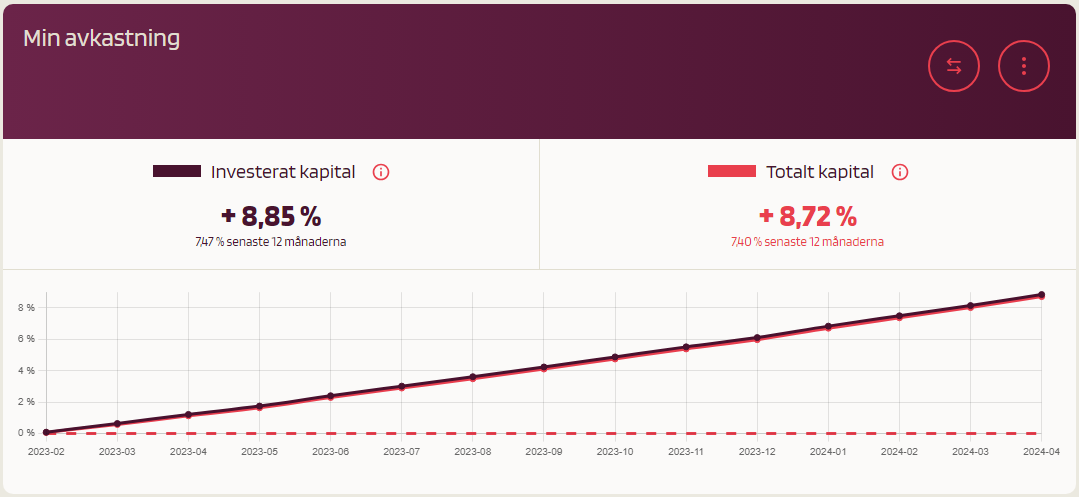Click the Investerat kapital legend label
Screen dimensions: 1079x497
pyautogui.click(x=283, y=172)
